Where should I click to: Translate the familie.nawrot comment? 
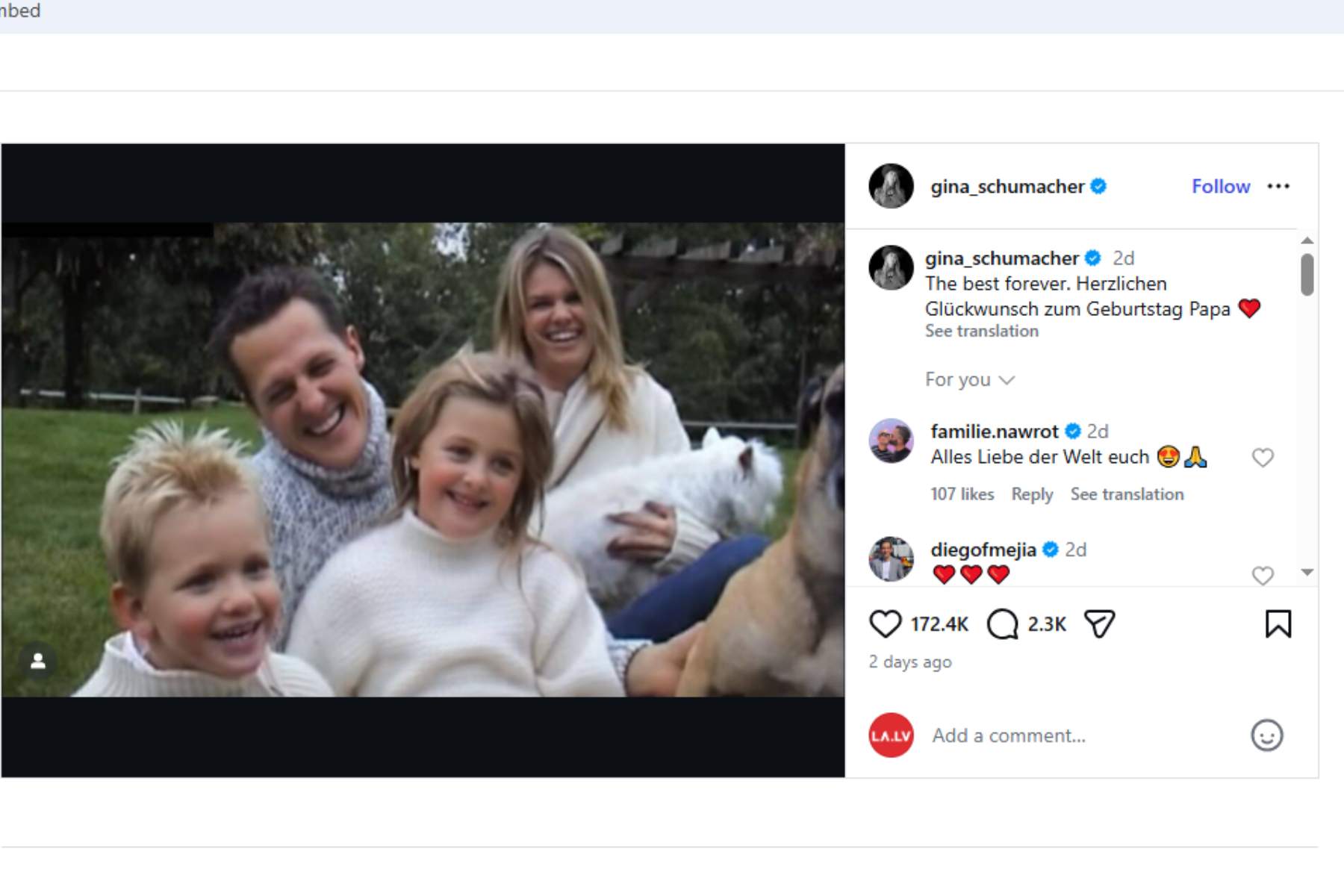tap(1127, 494)
